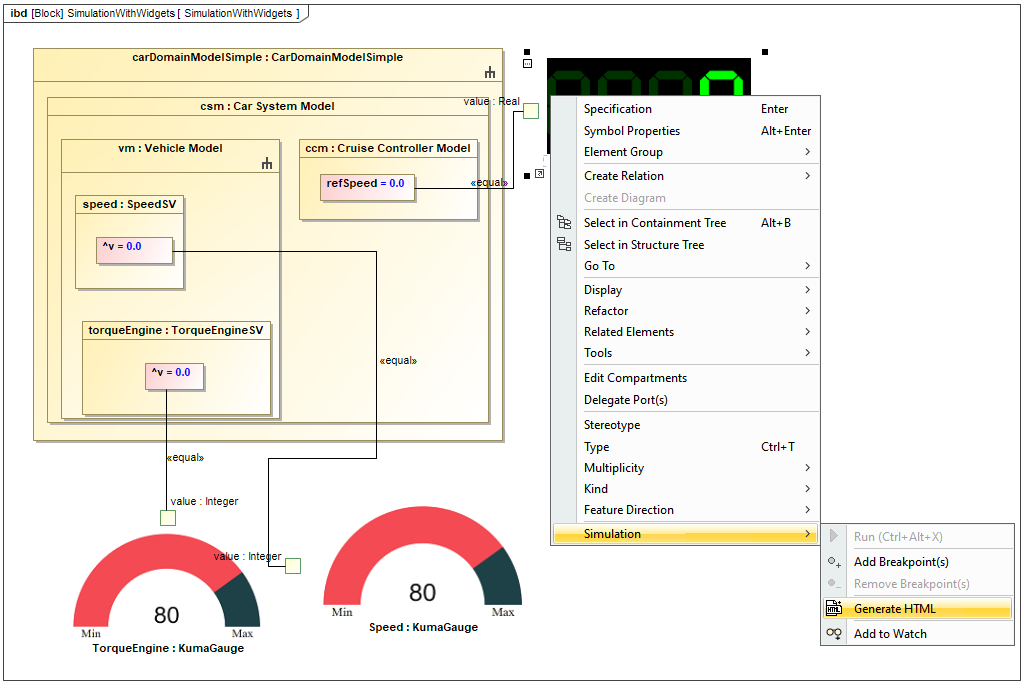Click composite structure icon on vm Vehicle Model
Viewport: 1024px width, 683px height.
tap(266, 163)
